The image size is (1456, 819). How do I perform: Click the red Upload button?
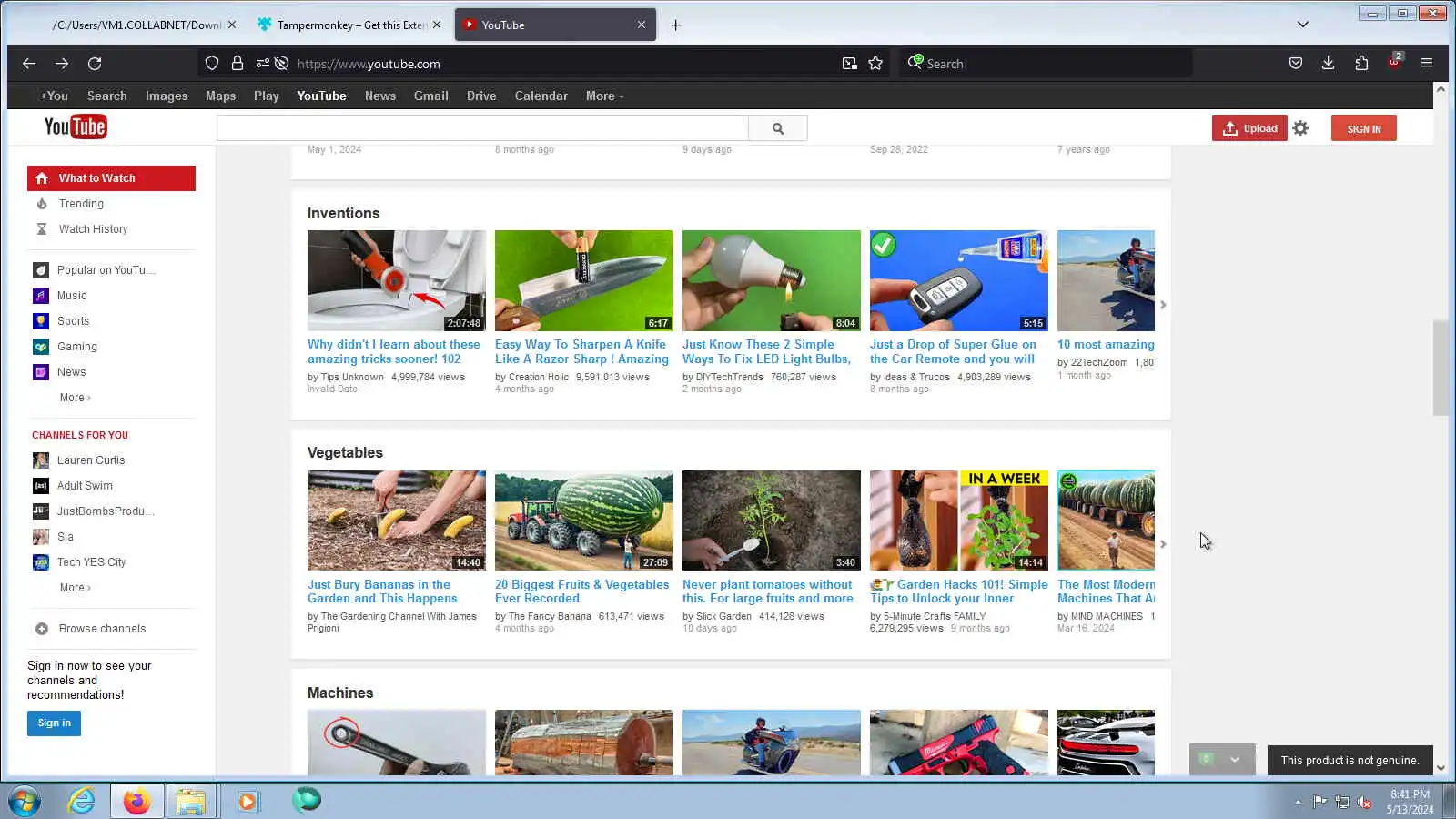coord(1249,128)
